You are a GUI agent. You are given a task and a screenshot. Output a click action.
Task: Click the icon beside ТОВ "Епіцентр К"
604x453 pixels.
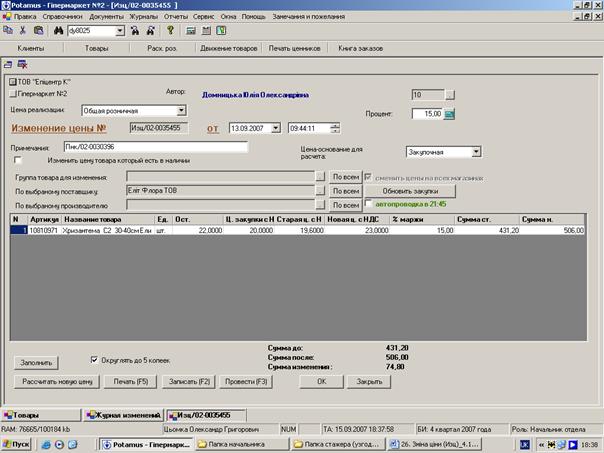pos(13,82)
